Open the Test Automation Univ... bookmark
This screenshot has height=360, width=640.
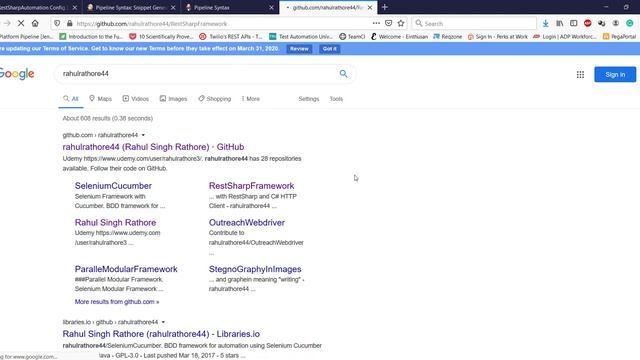[x=301, y=37]
